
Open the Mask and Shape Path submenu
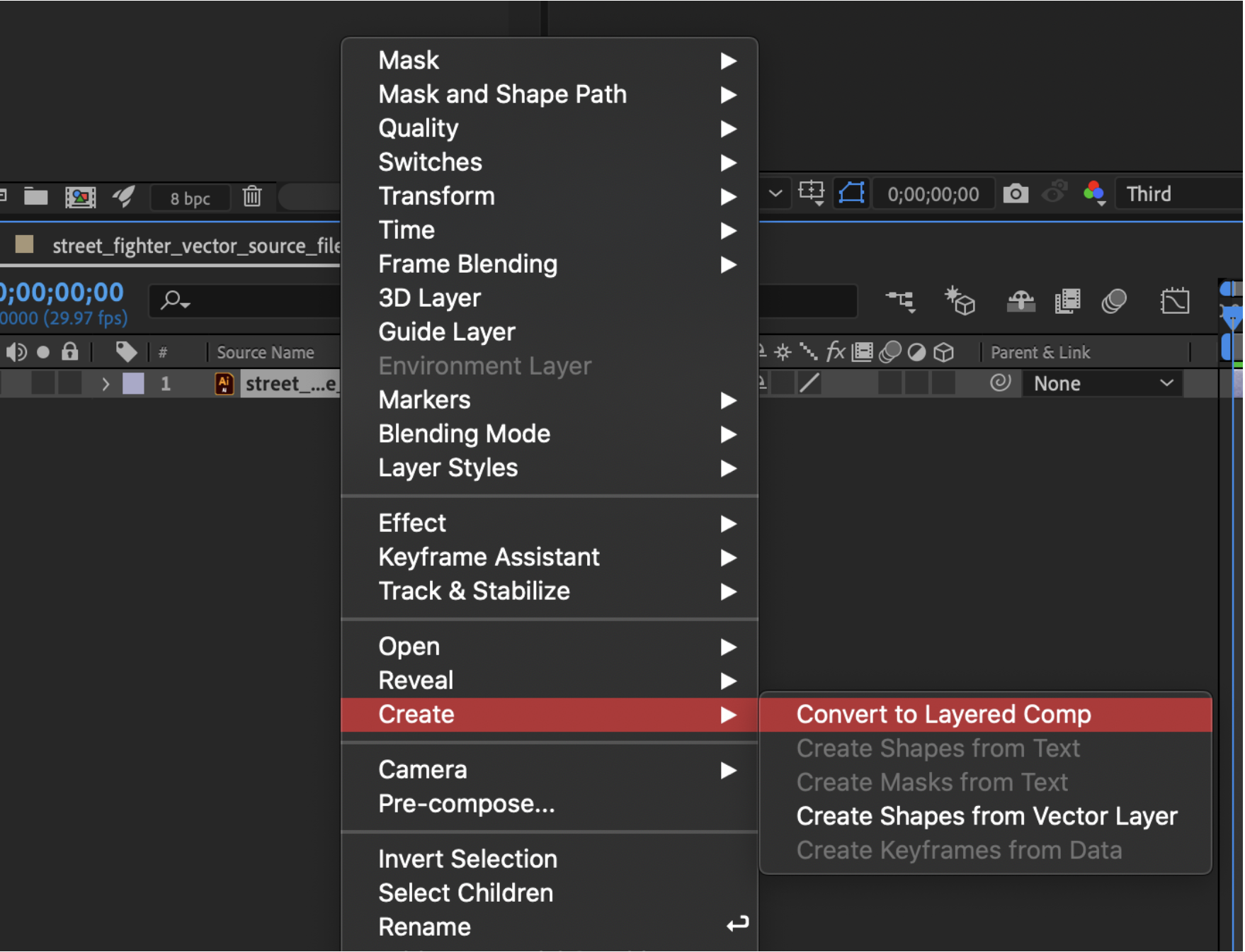(550, 94)
